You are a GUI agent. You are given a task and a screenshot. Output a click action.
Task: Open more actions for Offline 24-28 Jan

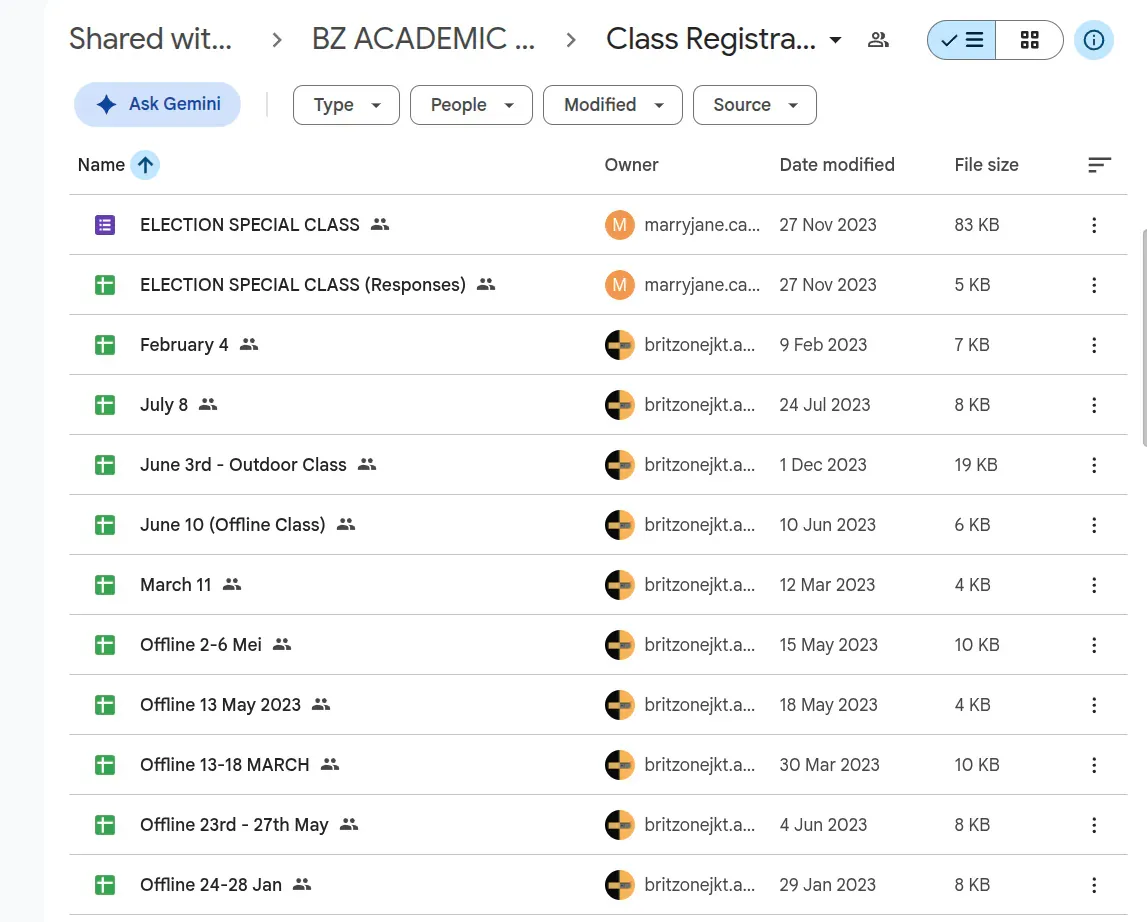[1094, 885]
